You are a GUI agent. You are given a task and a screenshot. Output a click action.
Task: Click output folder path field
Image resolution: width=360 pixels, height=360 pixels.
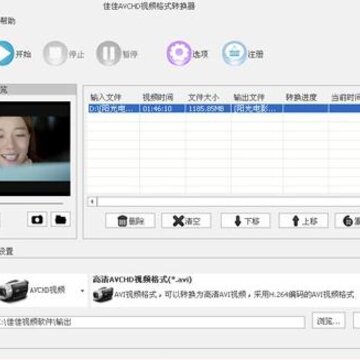click(x=152, y=322)
